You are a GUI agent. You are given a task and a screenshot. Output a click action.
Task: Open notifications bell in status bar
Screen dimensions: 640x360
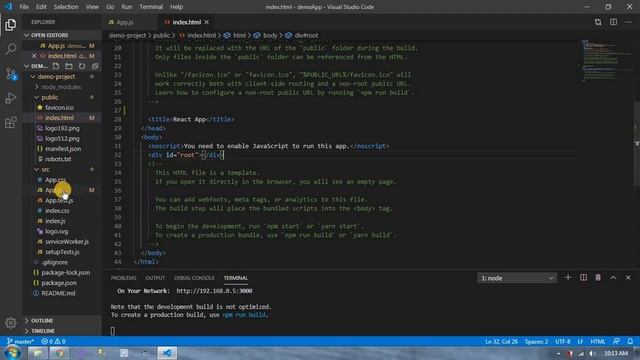coord(630,341)
